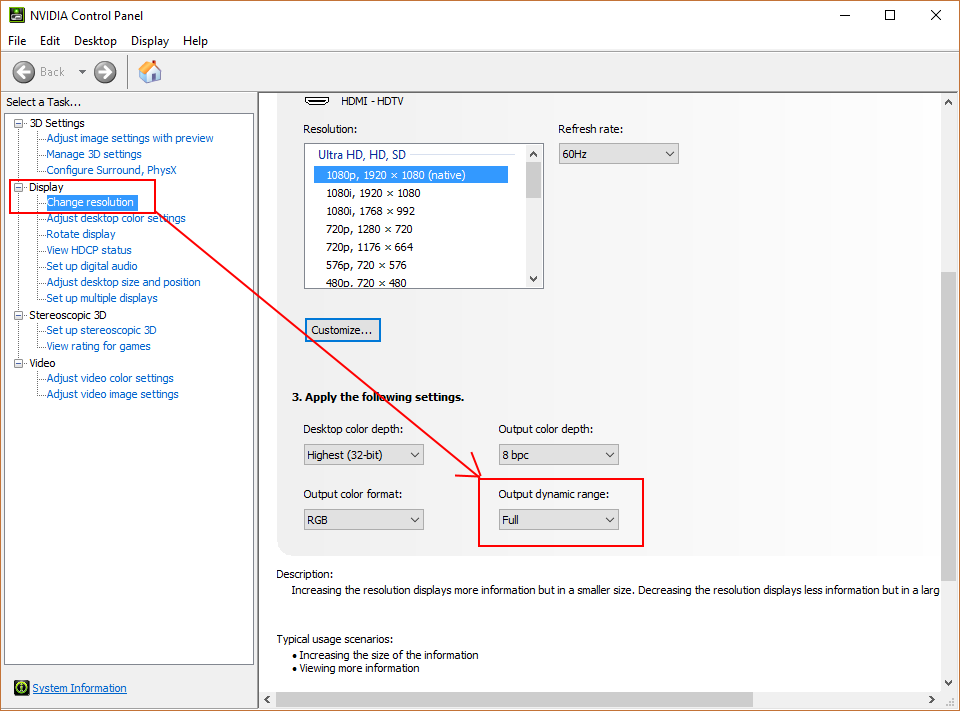Open Configure Surround, PhysX
960x711 pixels.
click(x=111, y=170)
